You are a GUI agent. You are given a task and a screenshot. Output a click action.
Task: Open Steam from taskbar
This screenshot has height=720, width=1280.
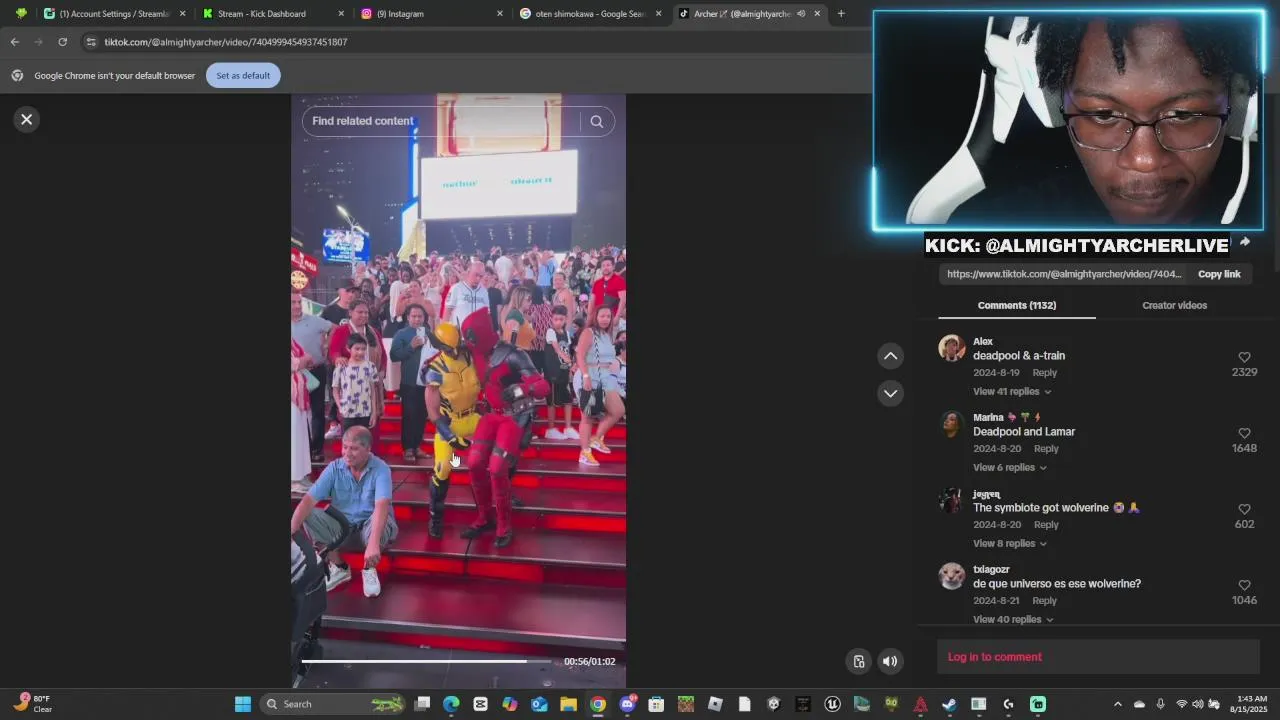(949, 704)
